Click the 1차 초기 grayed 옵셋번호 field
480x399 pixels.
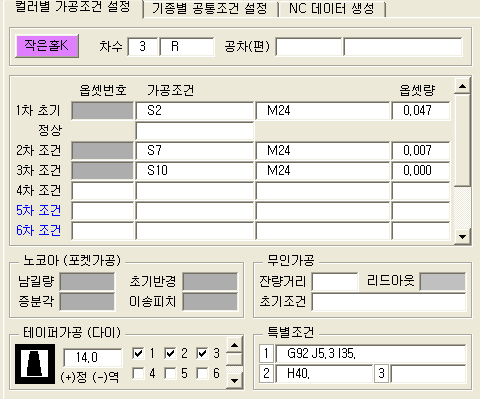click(x=103, y=111)
